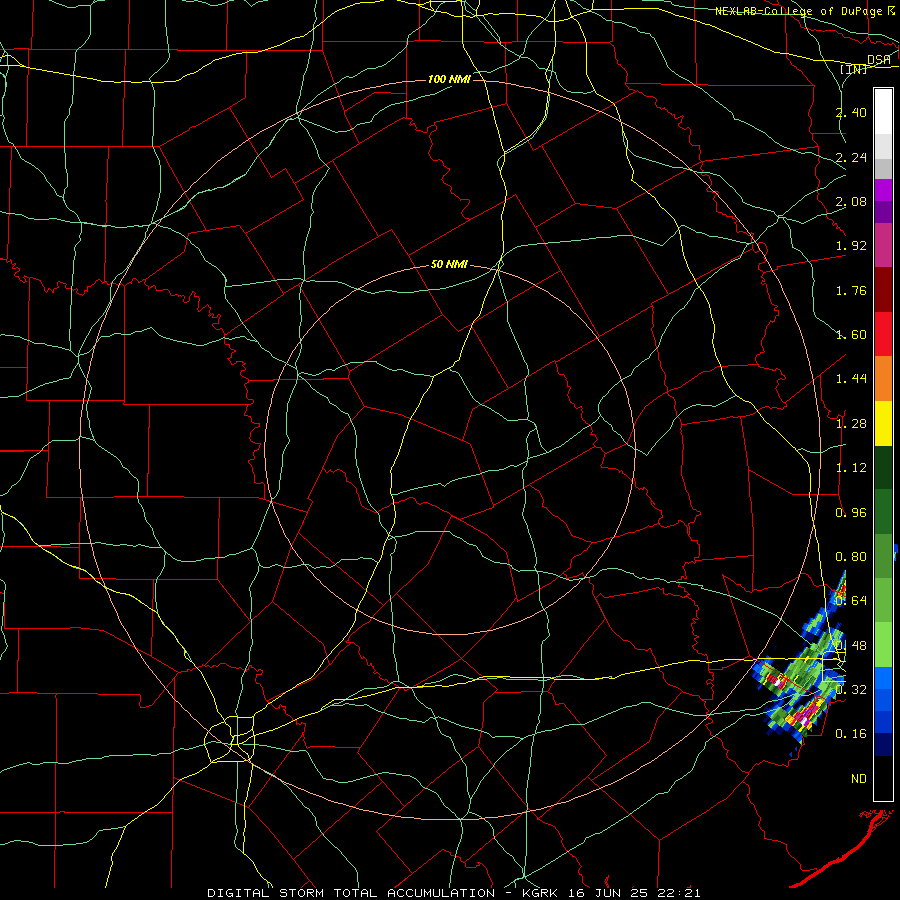900x900 pixels.
Task: Click the 100 NMI range ring label
Action: [x=449, y=79]
